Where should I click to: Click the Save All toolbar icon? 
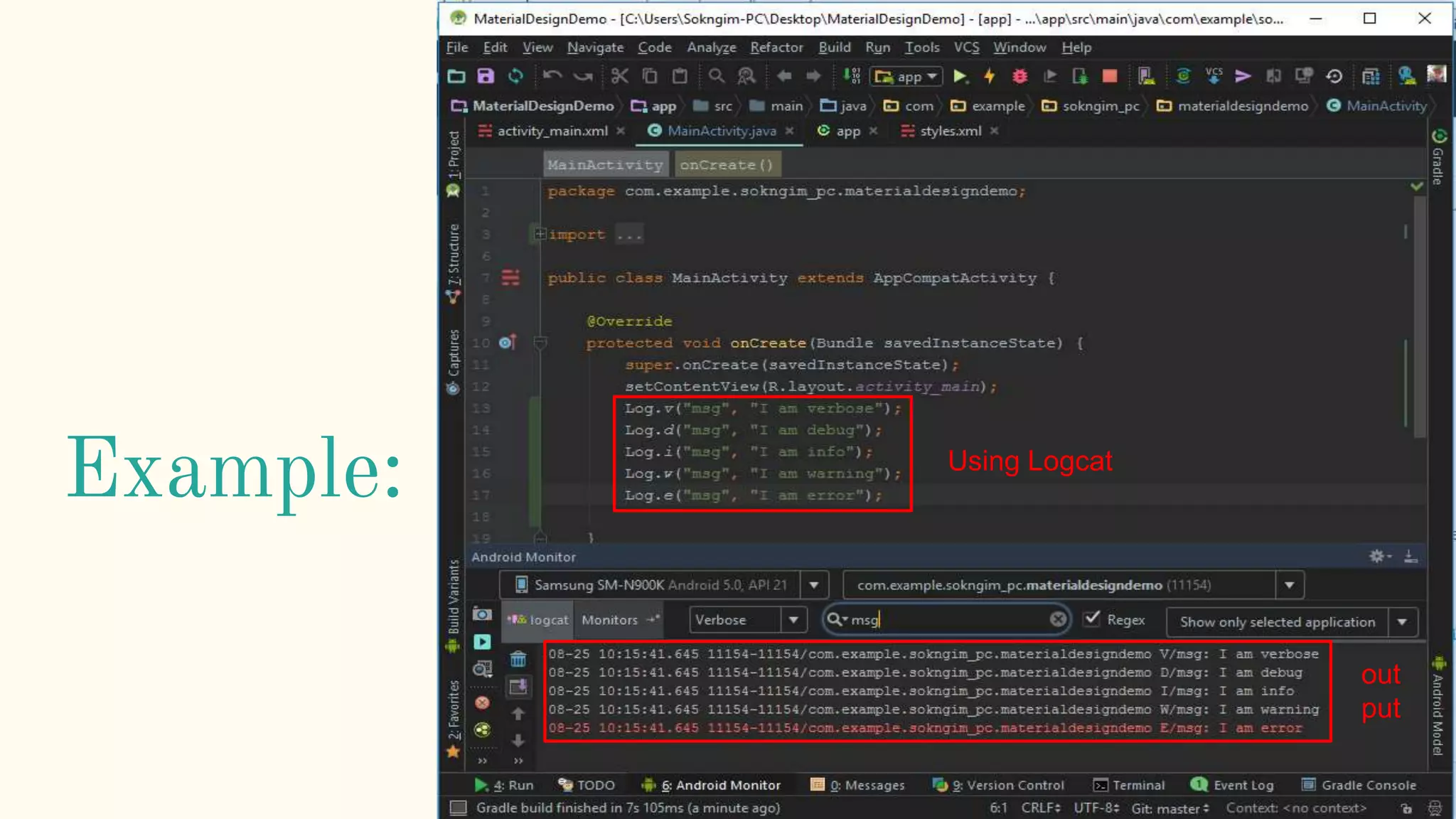(486, 76)
